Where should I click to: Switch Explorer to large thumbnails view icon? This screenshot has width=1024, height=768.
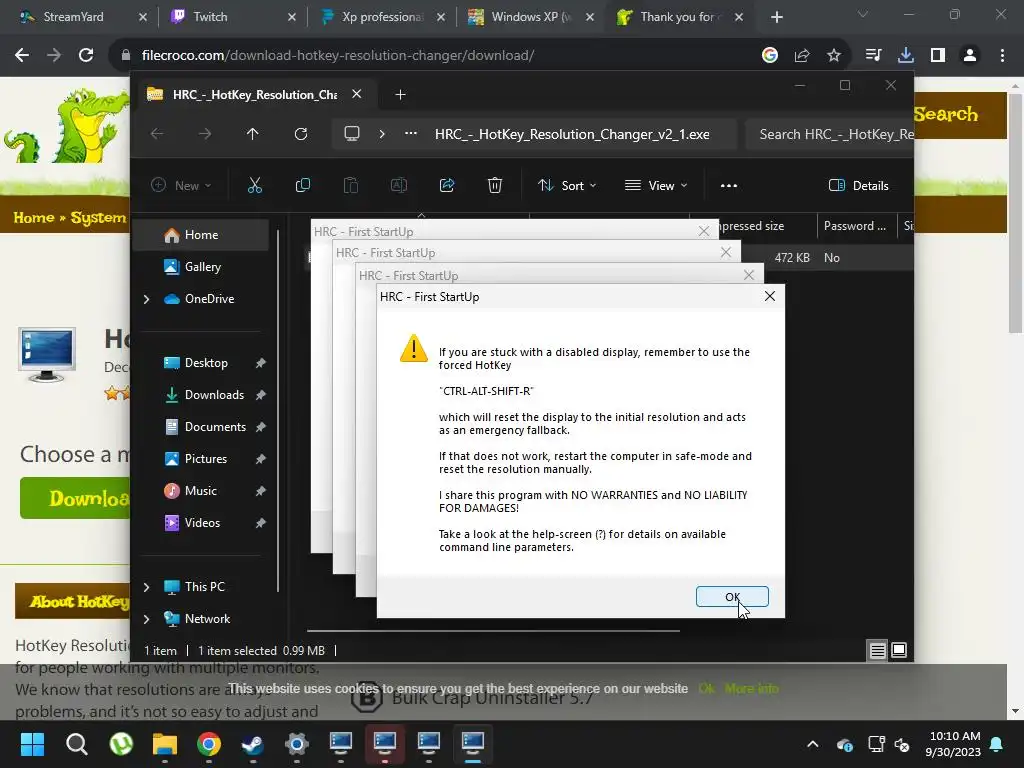click(x=899, y=650)
